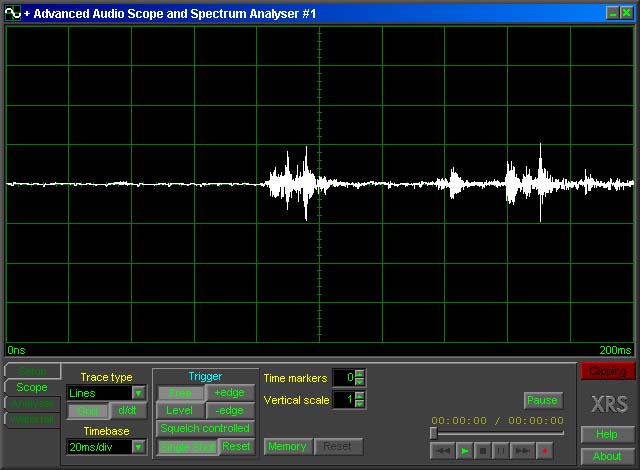The height and width of the screenshot is (470, 640).
Task: Click the XRS logo
Action: click(x=610, y=404)
